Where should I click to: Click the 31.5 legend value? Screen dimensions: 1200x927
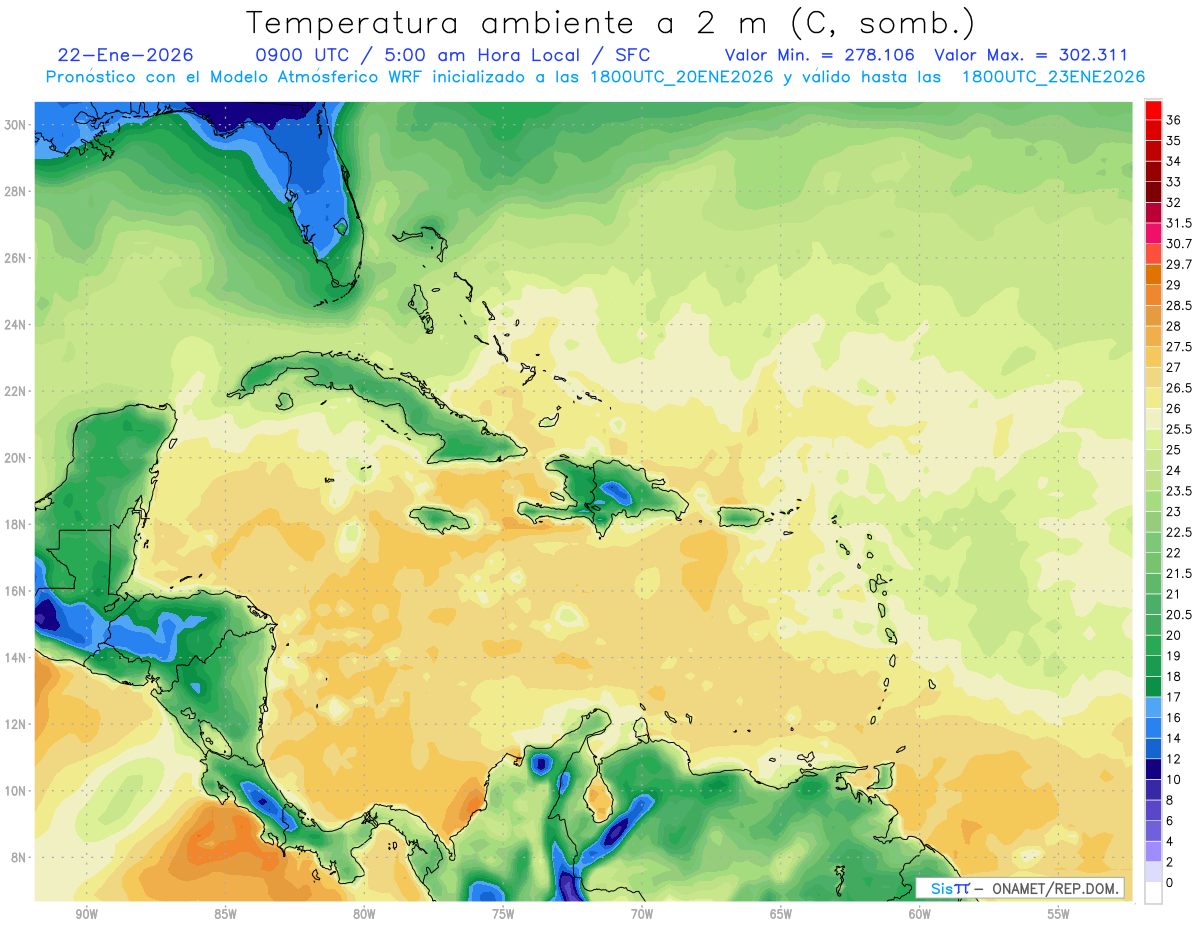coord(1179,223)
